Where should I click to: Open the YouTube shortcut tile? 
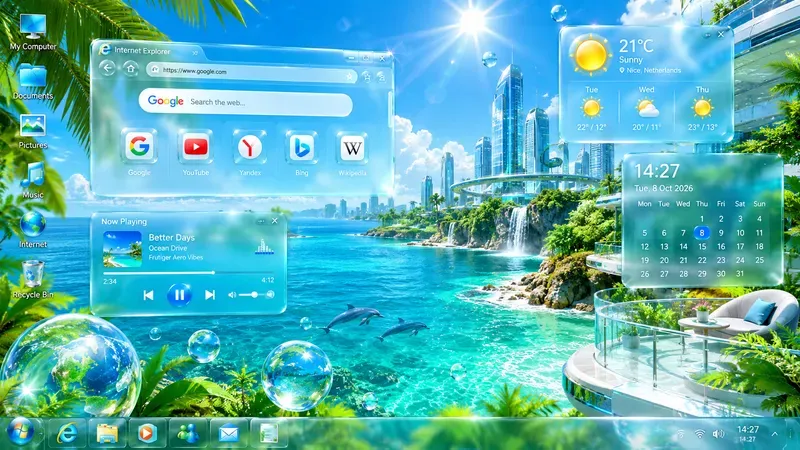click(195, 147)
